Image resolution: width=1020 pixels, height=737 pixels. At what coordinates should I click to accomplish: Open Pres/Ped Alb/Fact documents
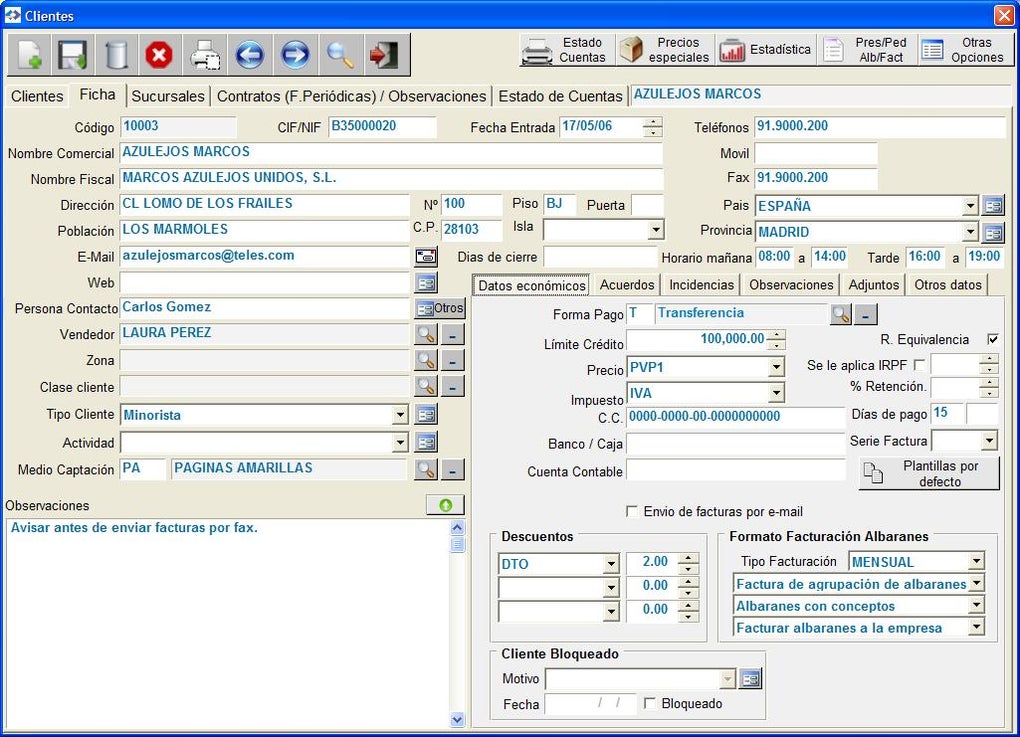pyautogui.click(x=866, y=50)
